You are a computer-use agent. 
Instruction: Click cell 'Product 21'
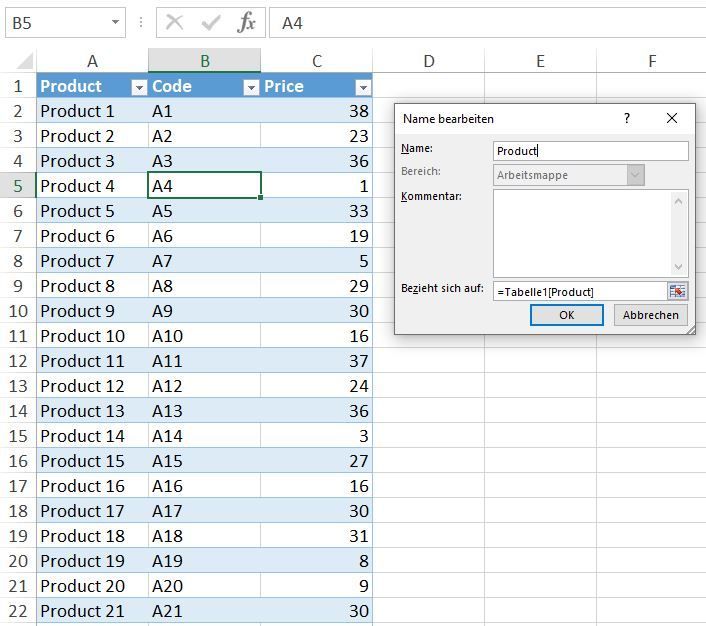click(92, 611)
